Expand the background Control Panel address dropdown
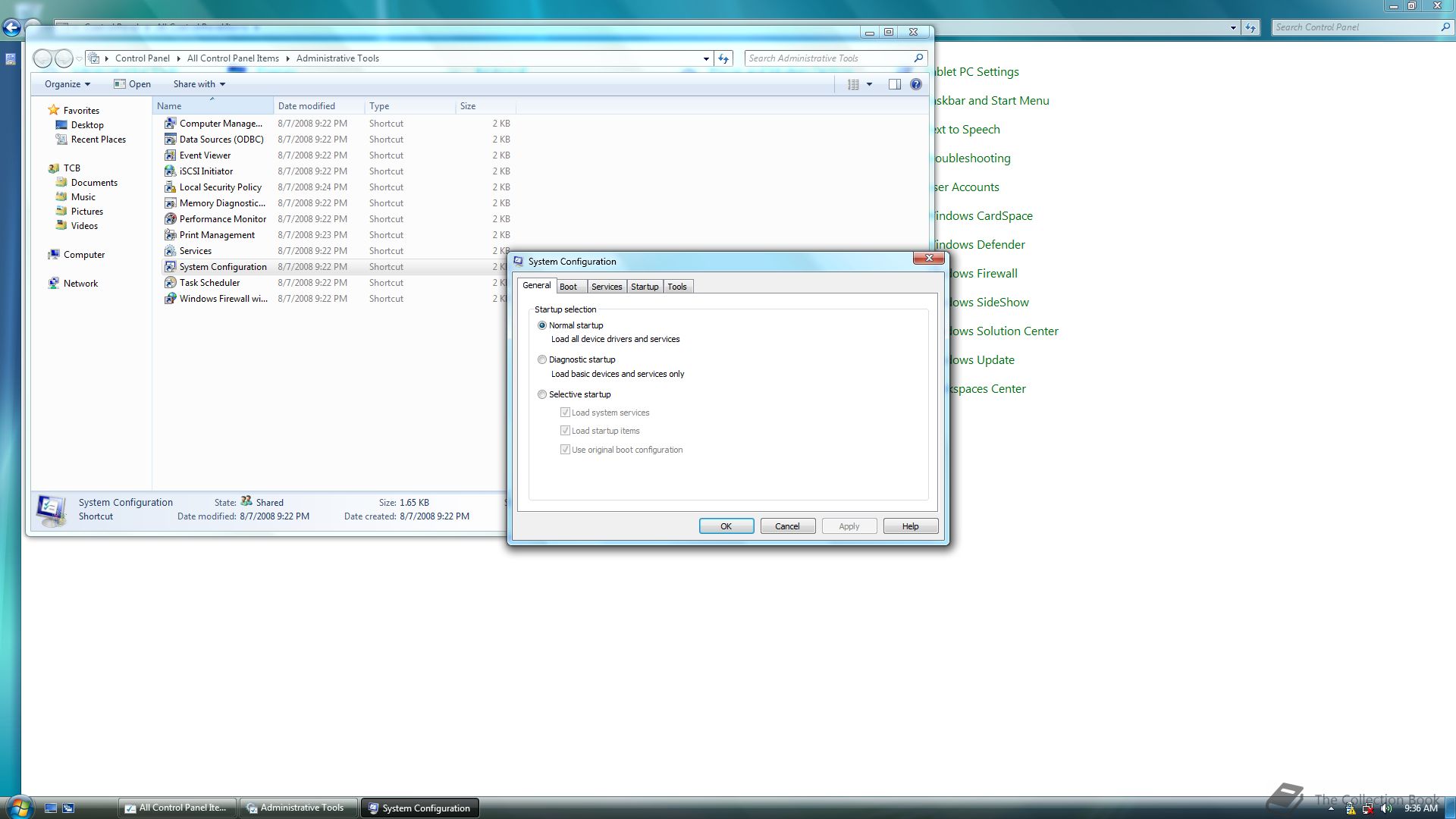The height and width of the screenshot is (819, 1456). [1233, 27]
